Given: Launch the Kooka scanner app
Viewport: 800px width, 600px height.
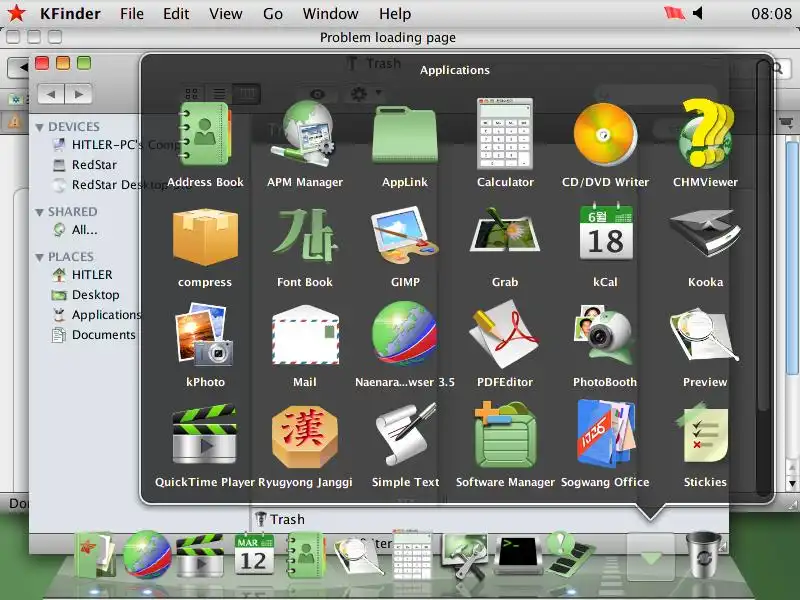Looking at the screenshot, I should tap(705, 233).
